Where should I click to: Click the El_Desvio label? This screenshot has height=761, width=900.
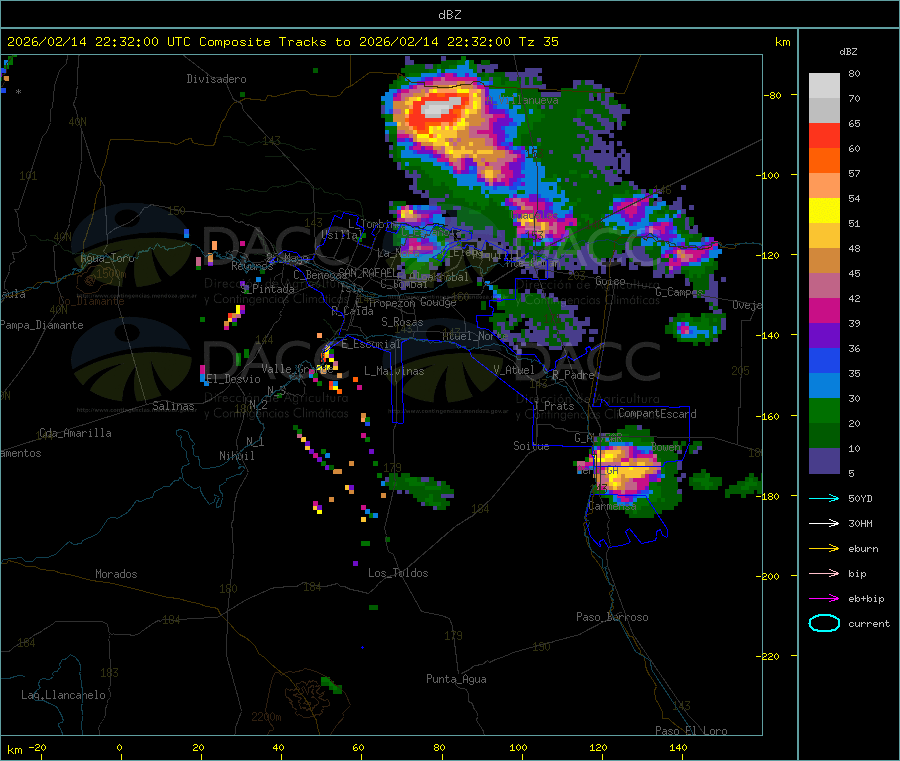(233, 379)
